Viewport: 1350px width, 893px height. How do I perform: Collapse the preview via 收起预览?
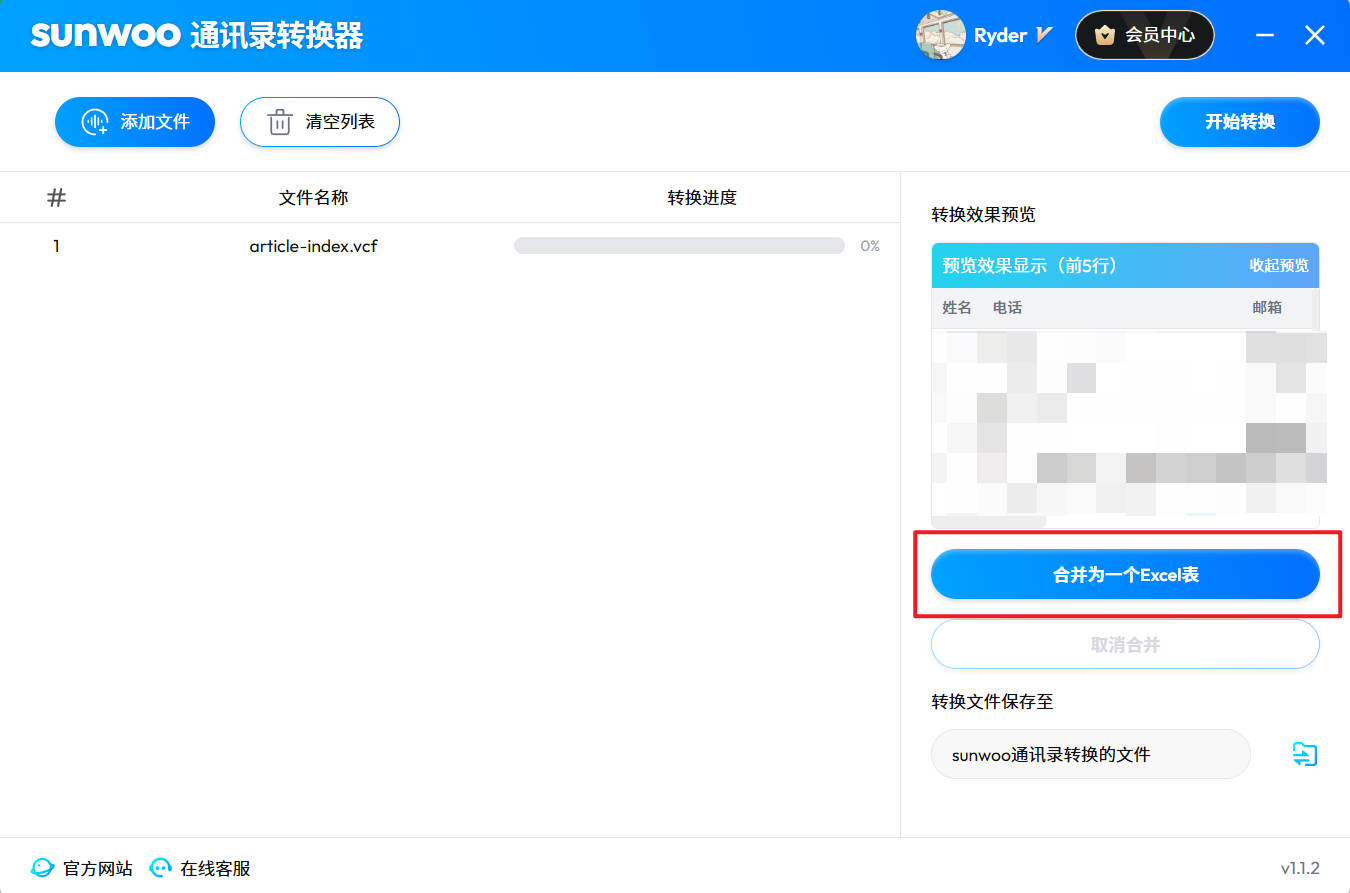[x=1279, y=265]
